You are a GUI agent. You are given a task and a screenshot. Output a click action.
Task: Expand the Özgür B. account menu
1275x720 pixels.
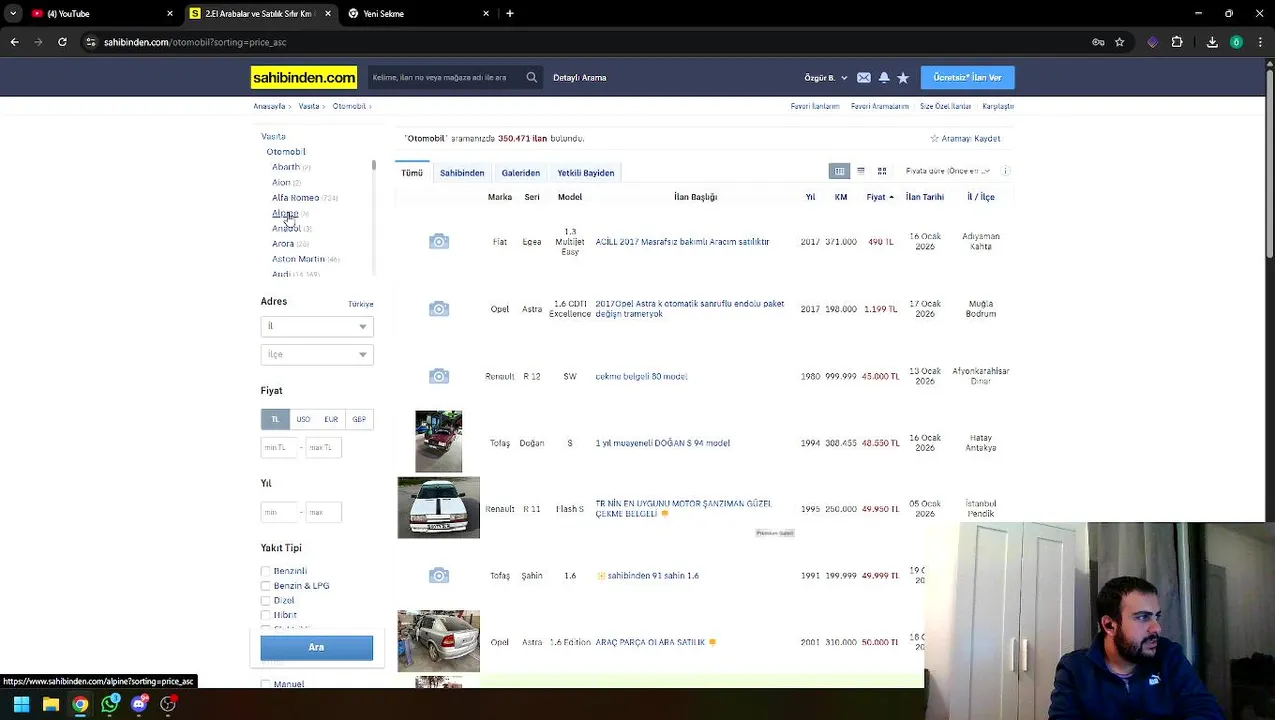click(x=826, y=77)
